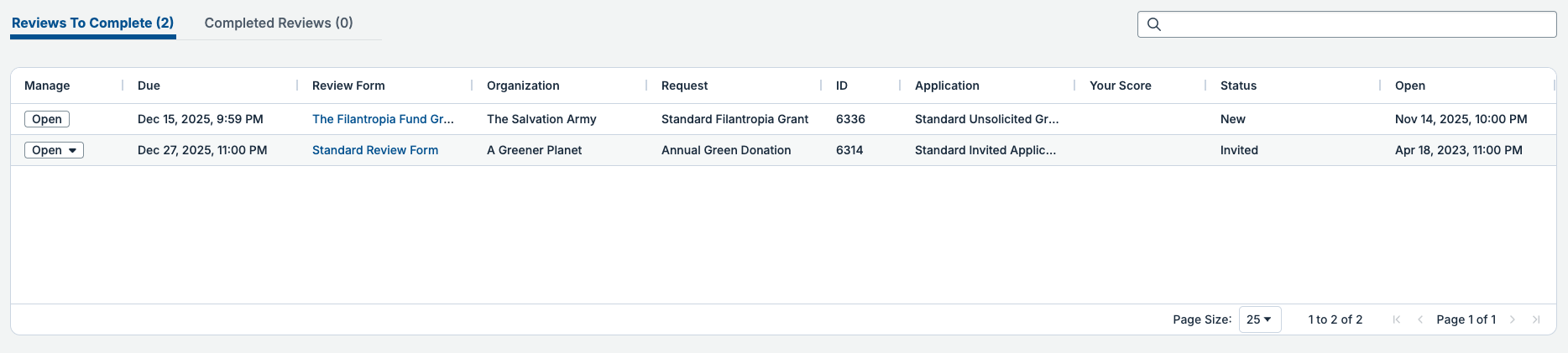This screenshot has height=353, width=1568.
Task: Select Standard Invited Applic... application cell
Action: pos(985,150)
